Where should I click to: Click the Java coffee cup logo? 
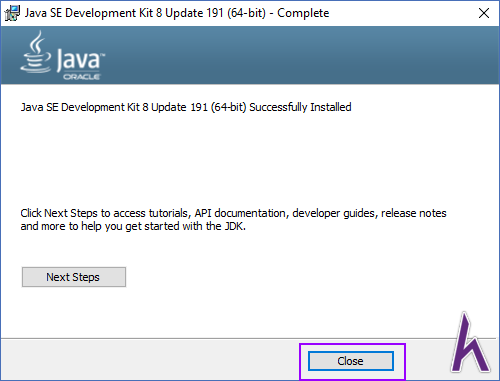(x=36, y=52)
